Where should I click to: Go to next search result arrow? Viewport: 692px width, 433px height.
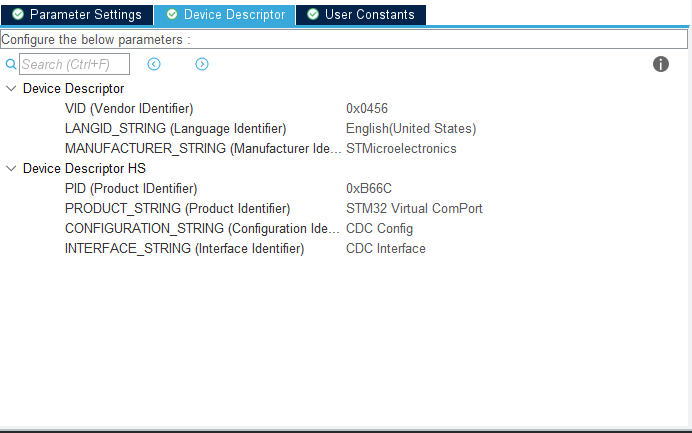pyautogui.click(x=202, y=64)
